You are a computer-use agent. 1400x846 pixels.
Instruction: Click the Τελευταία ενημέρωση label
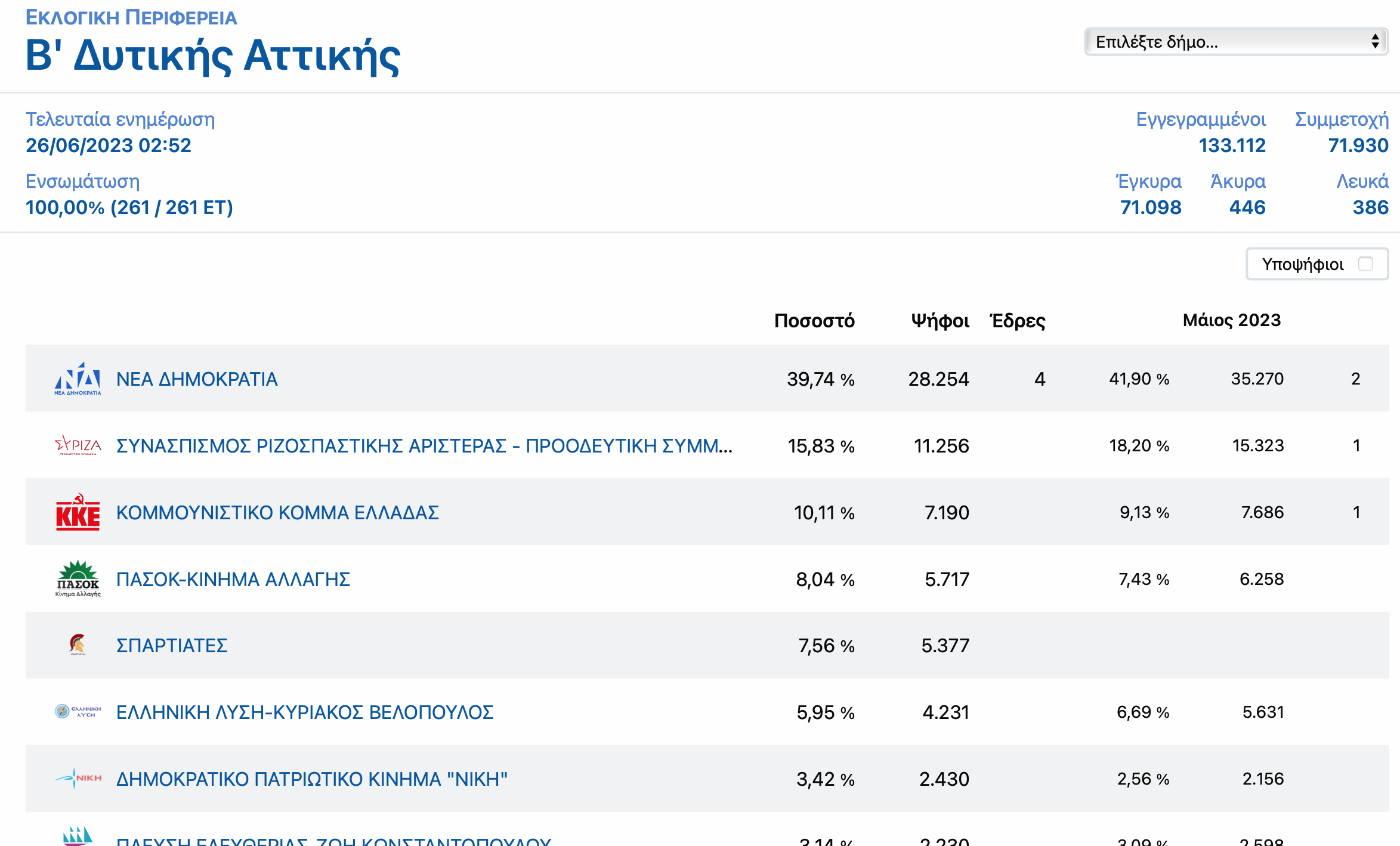pyautogui.click(x=120, y=119)
